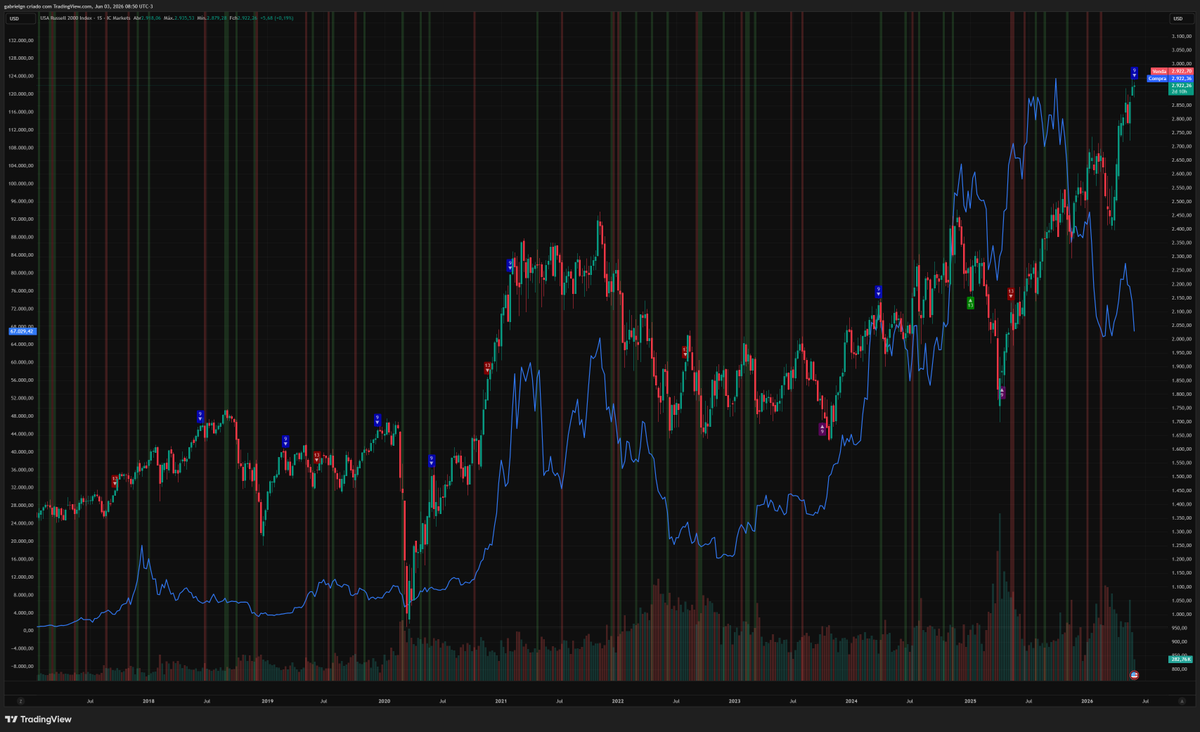
Task: Click the 2.000,00 price on the right axis
Action: pyautogui.click(x=1181, y=338)
